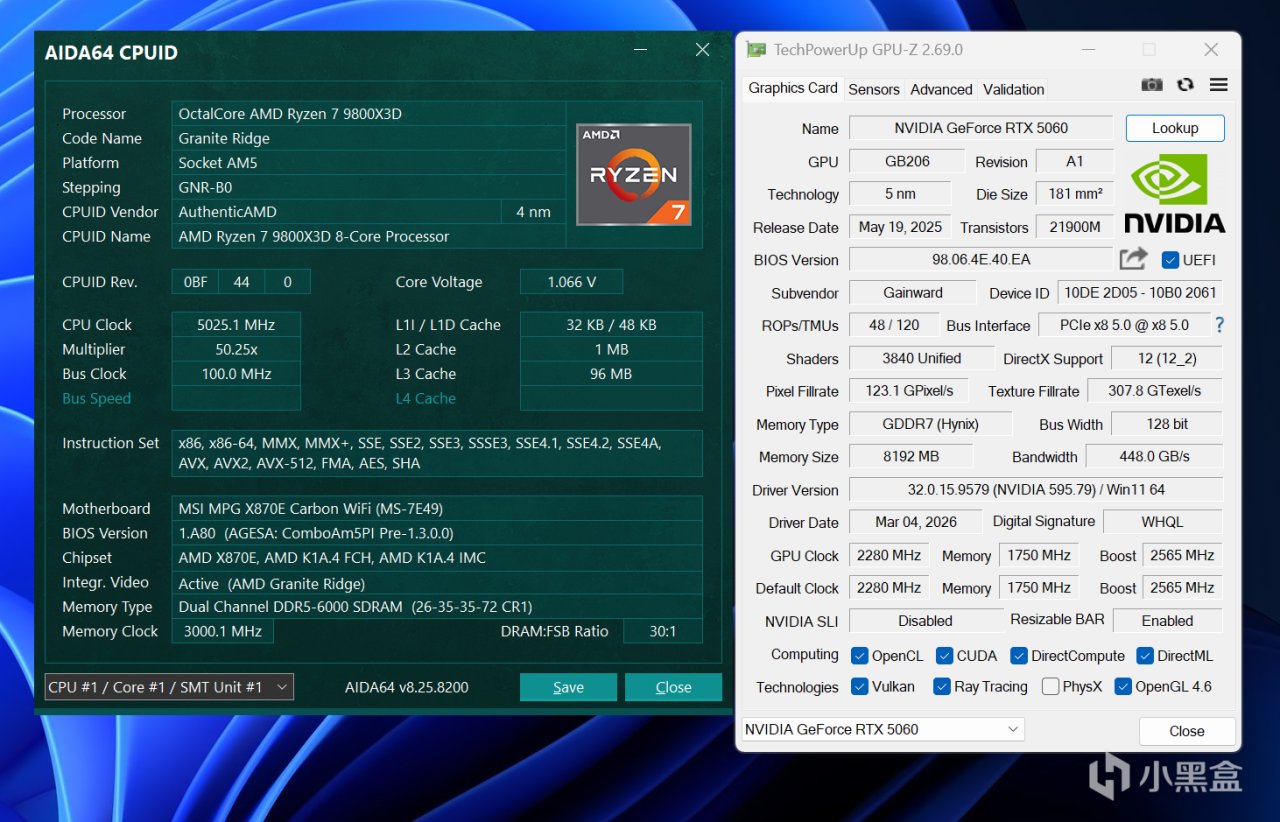Minimize the GPU-Z window
Screen dimensions: 1280x822
[1087, 49]
